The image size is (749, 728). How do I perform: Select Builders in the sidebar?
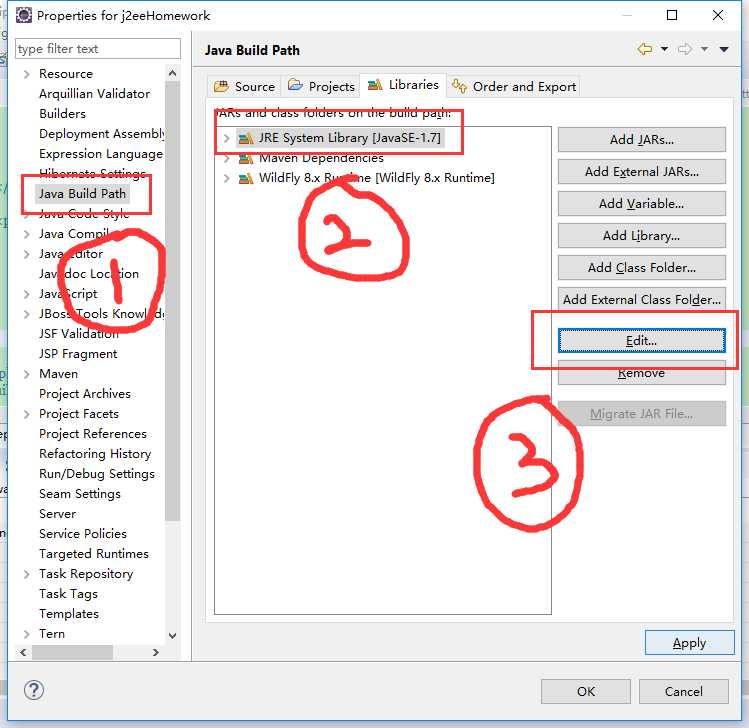(63, 114)
